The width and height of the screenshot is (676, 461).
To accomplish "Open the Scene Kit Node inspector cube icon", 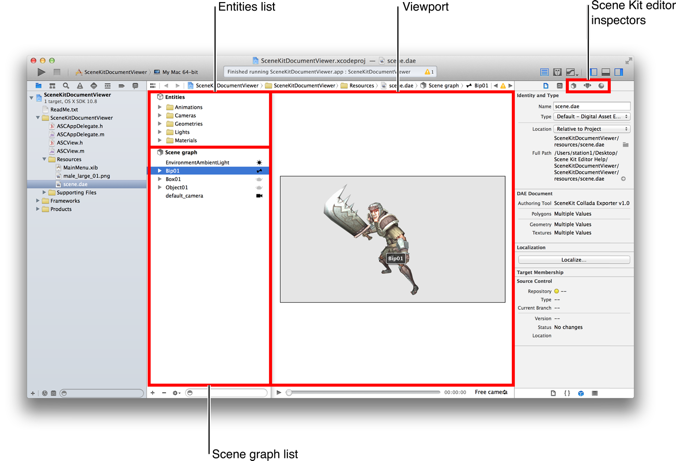I will click(573, 86).
